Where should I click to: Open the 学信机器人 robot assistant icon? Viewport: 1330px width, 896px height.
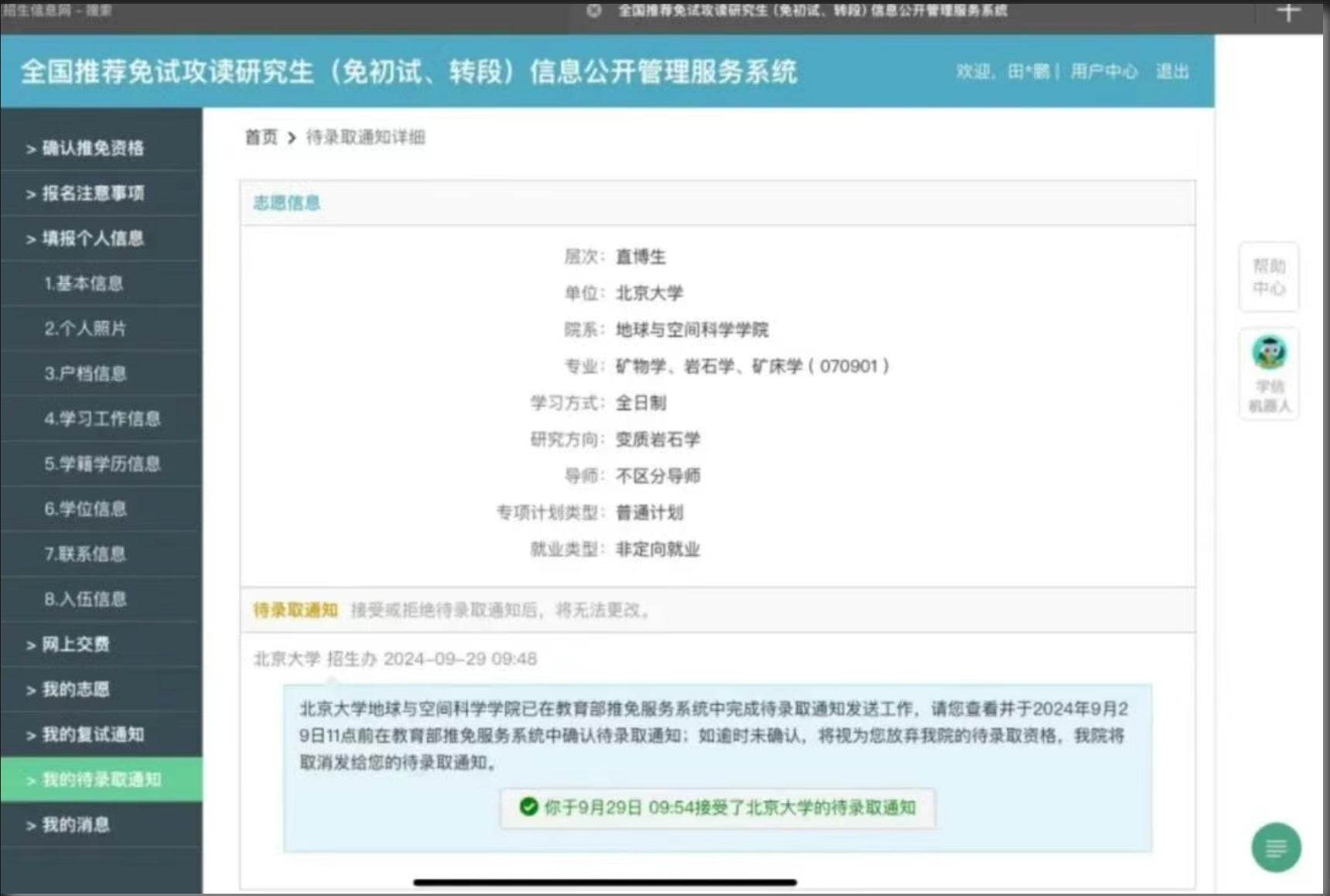1269,374
